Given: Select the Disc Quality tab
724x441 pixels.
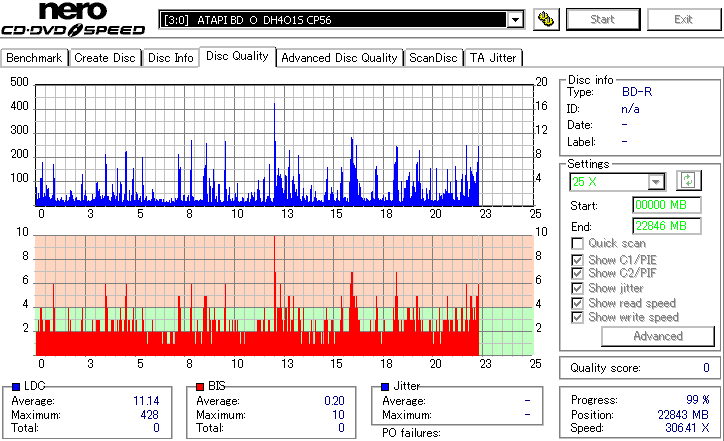Looking at the screenshot, I should coord(237,56).
